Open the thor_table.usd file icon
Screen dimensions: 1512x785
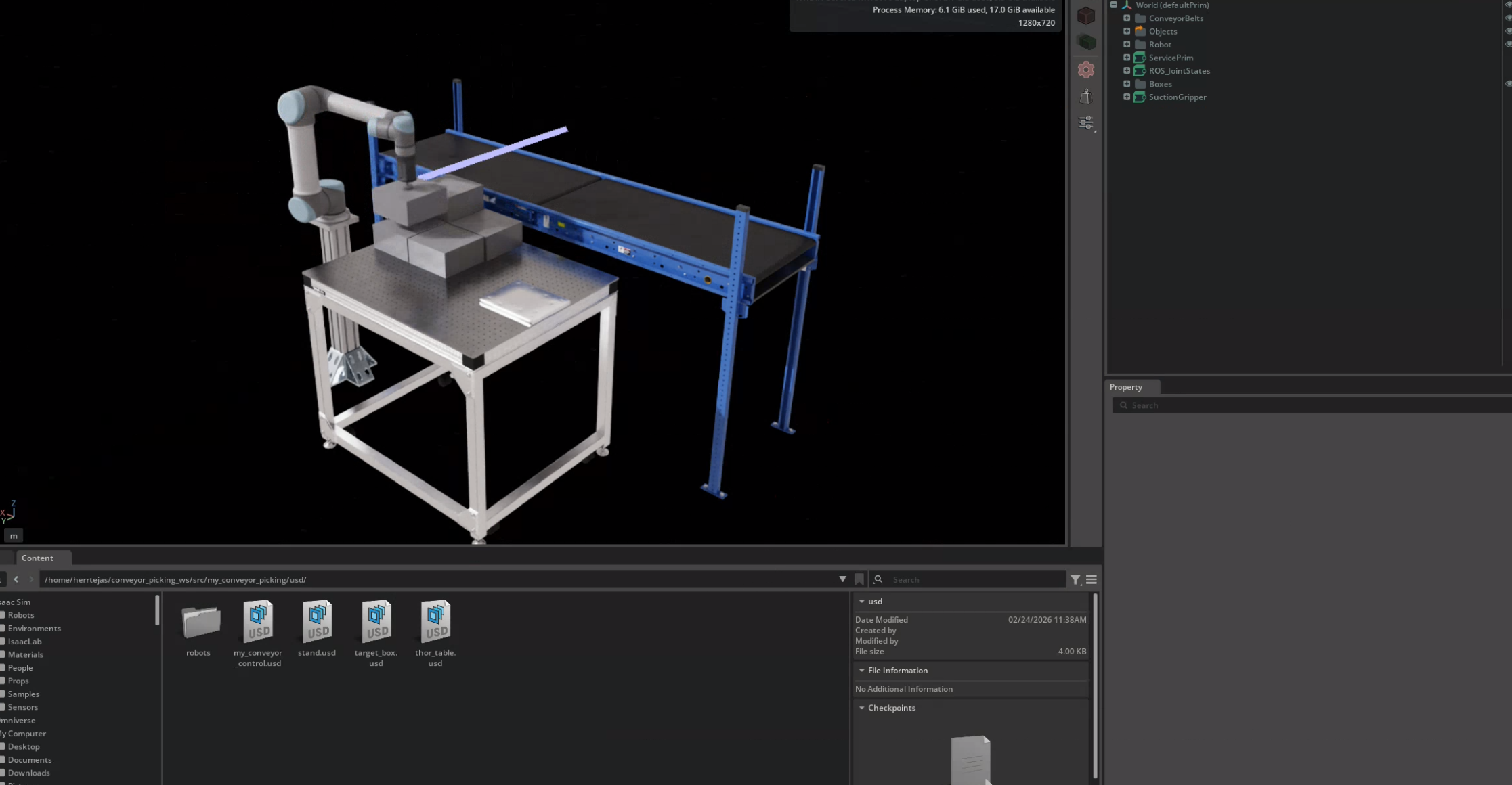tap(435, 623)
